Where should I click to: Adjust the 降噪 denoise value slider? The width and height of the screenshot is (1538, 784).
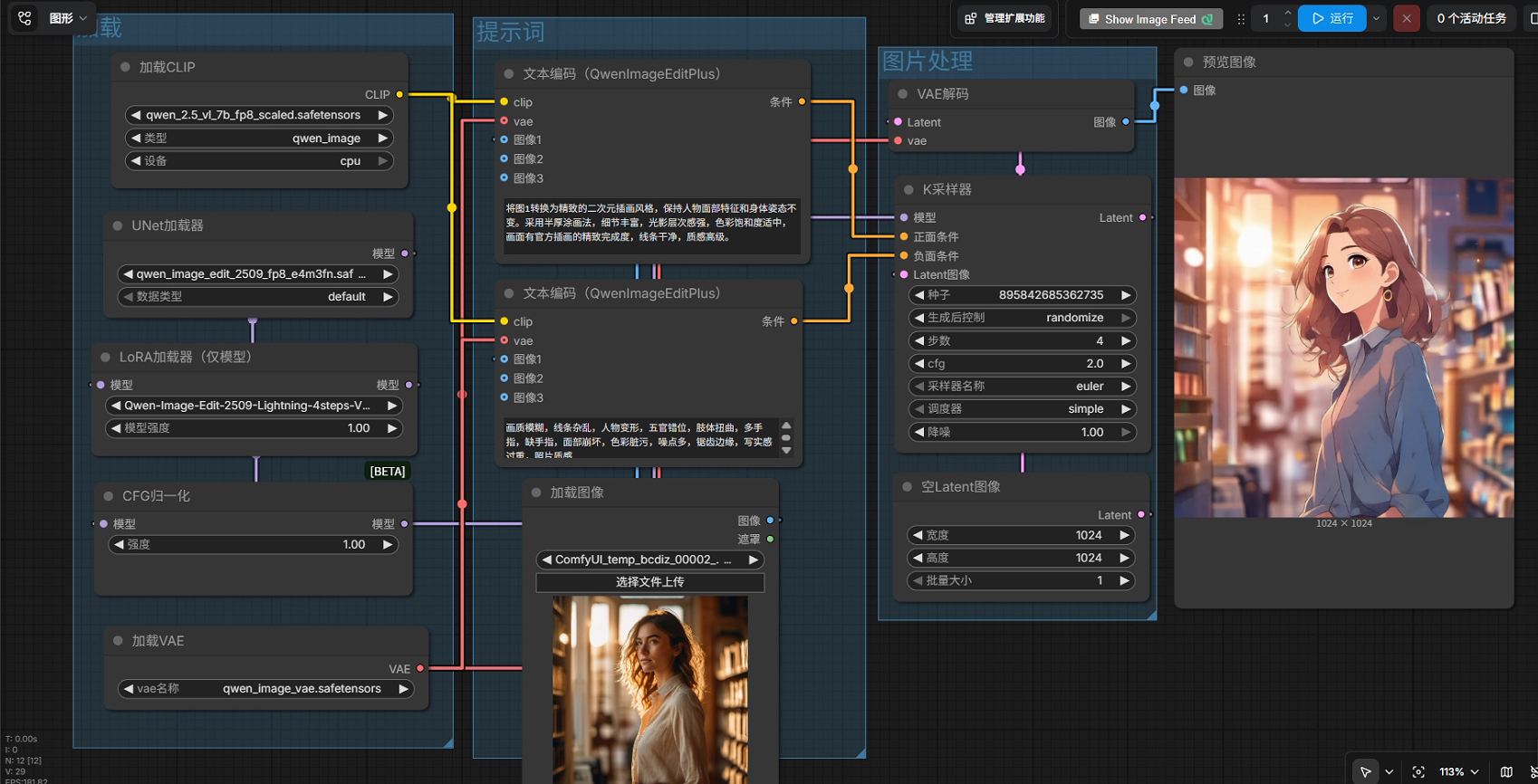(x=1022, y=432)
